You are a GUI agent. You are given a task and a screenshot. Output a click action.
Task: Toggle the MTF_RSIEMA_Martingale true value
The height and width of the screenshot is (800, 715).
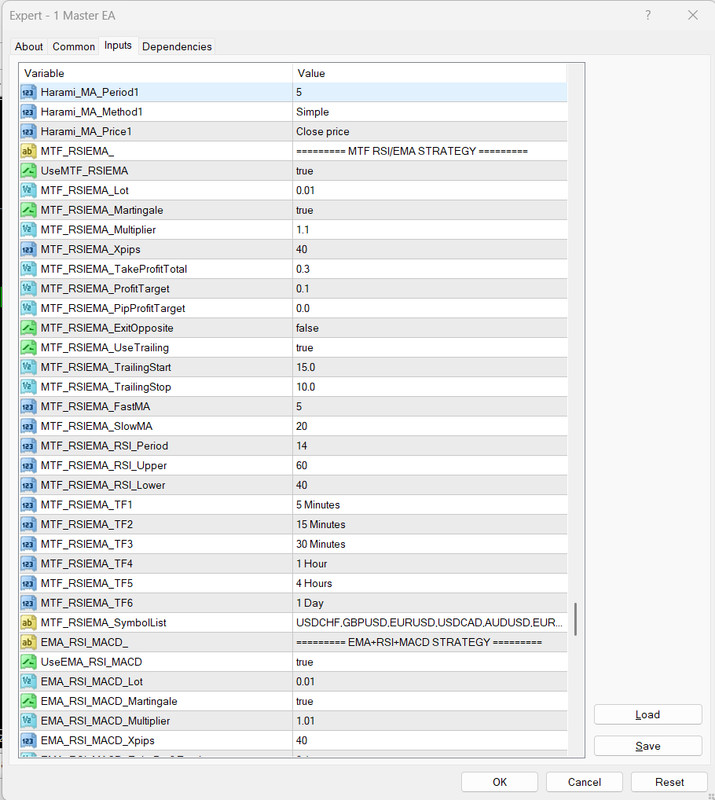point(430,210)
